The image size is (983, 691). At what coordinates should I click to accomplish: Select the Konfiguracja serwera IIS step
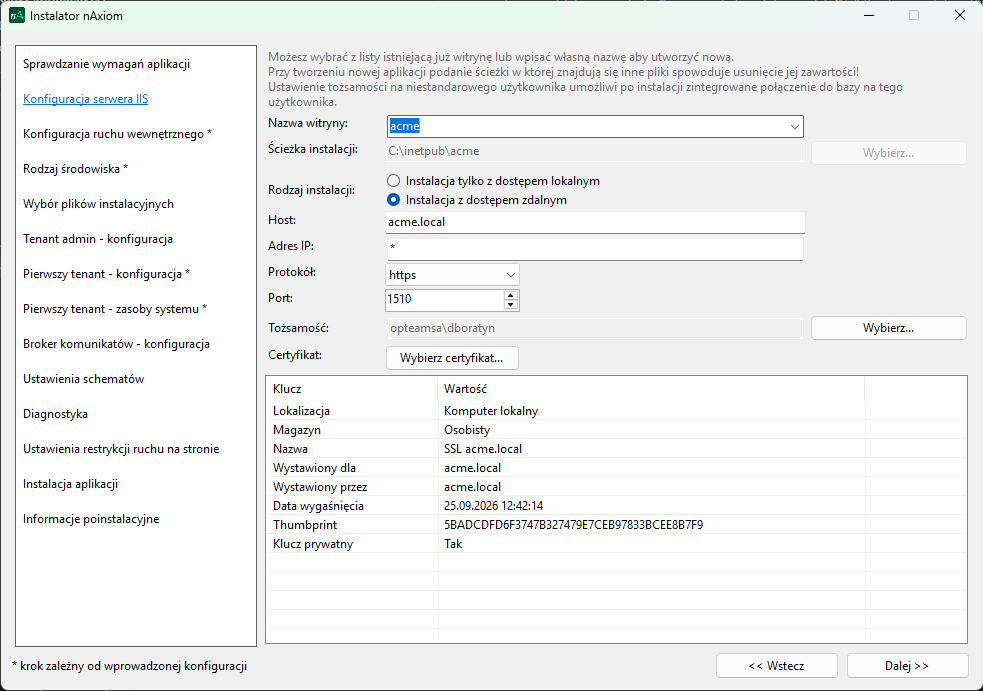click(84, 98)
